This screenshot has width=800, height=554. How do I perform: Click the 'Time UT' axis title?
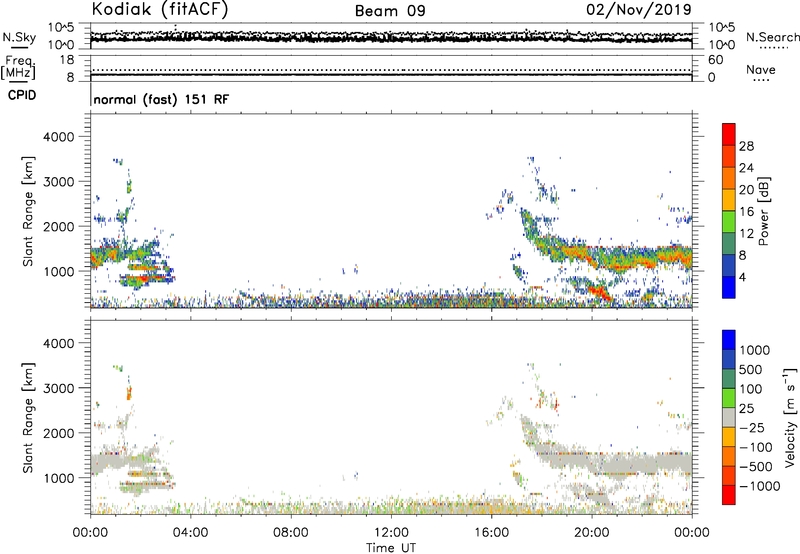391,548
